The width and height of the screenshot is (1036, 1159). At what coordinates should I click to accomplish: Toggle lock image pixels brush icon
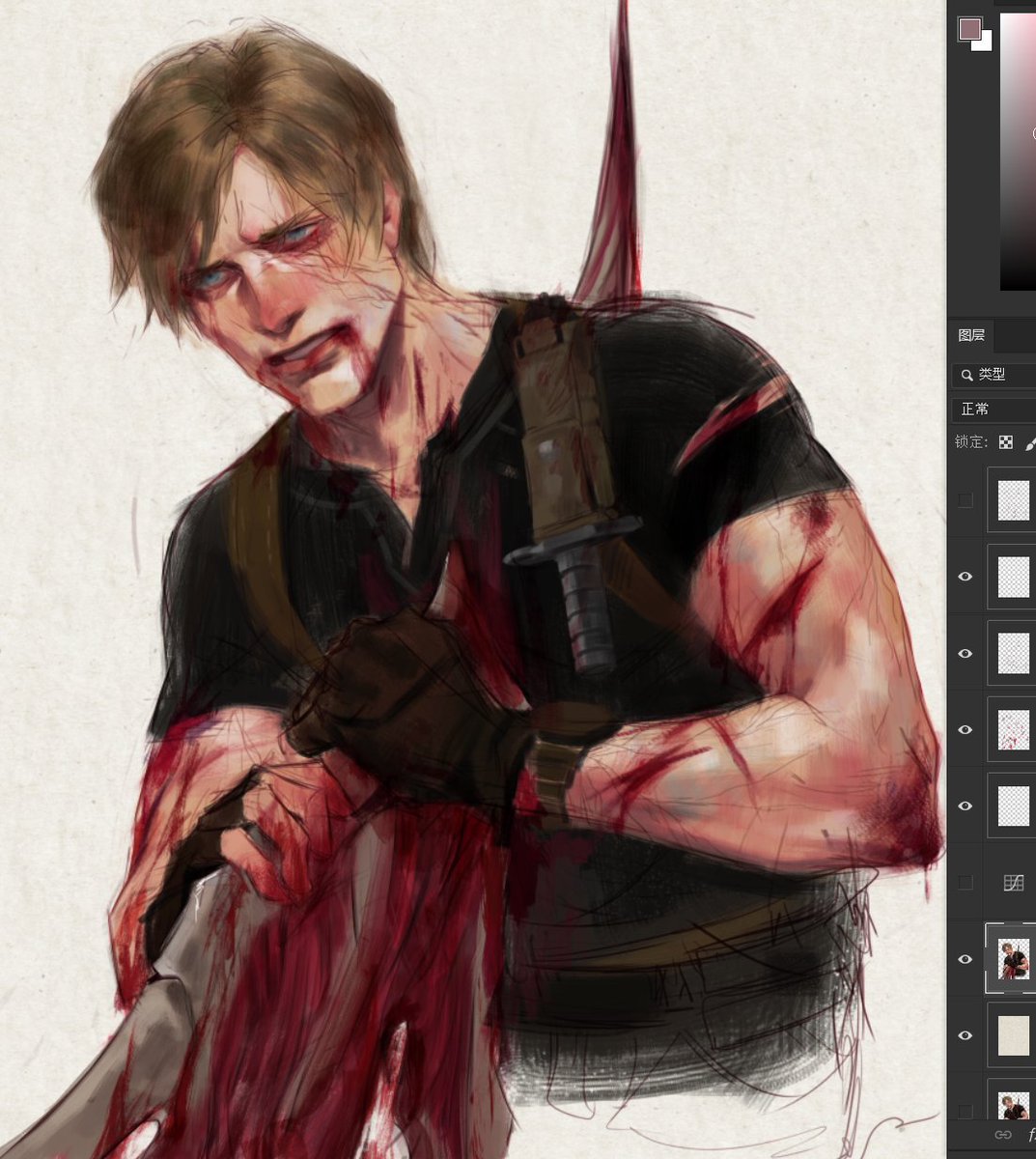(1030, 442)
